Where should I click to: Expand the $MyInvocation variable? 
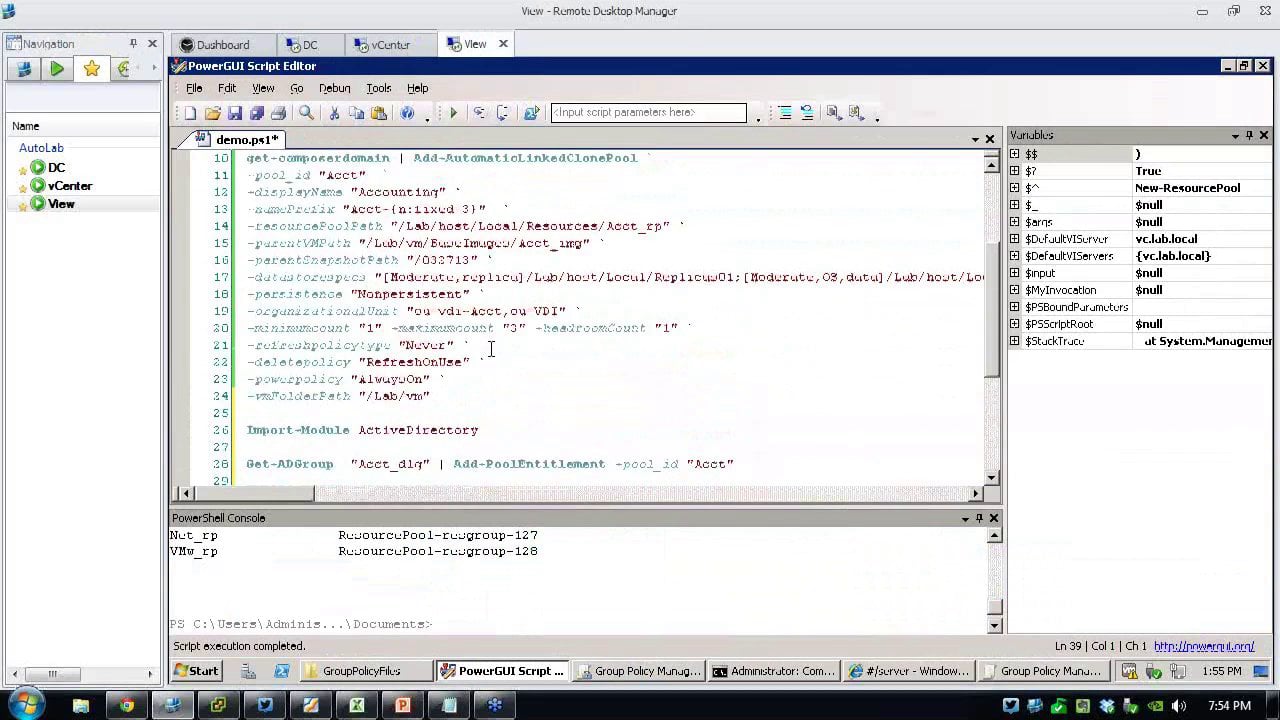(1015, 290)
